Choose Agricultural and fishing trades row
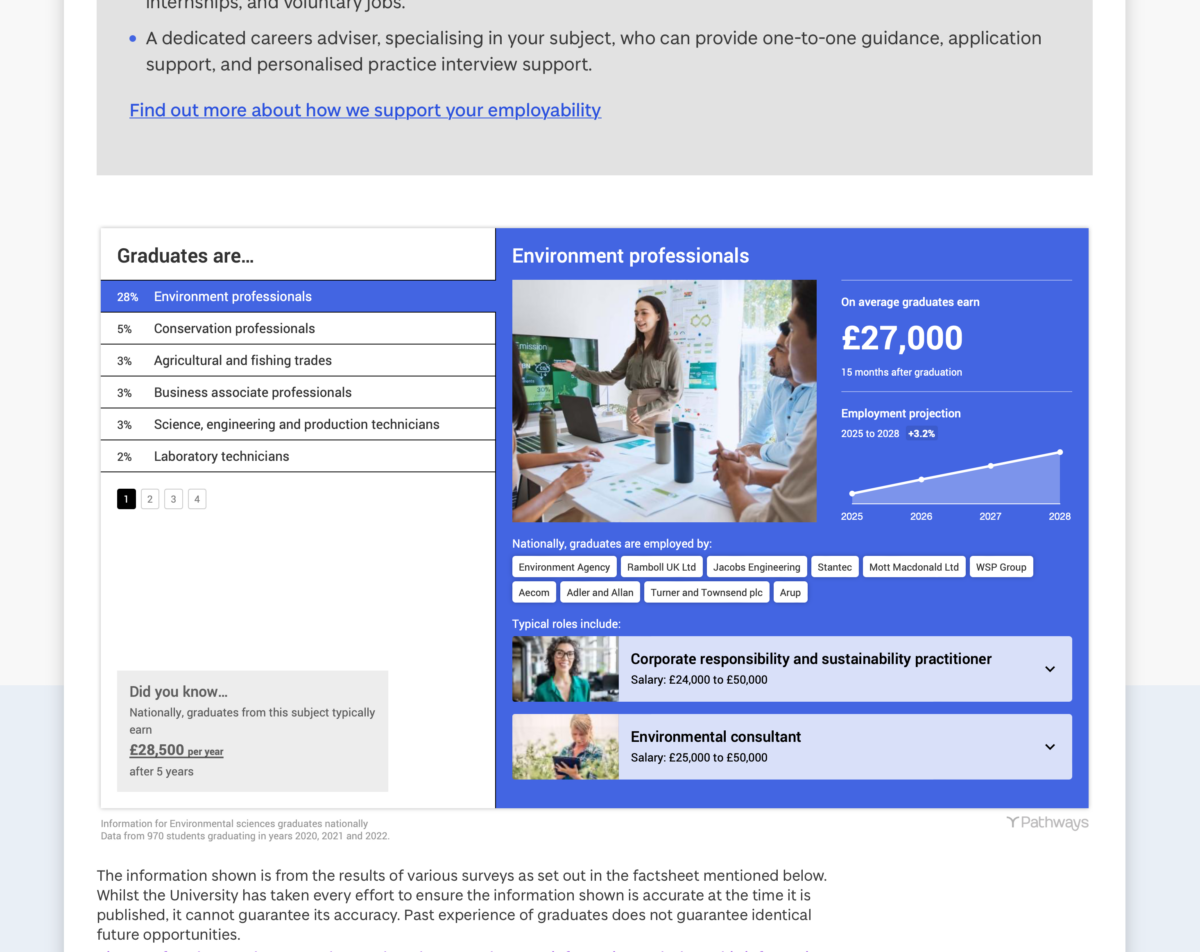The height and width of the screenshot is (952, 1200). [298, 361]
